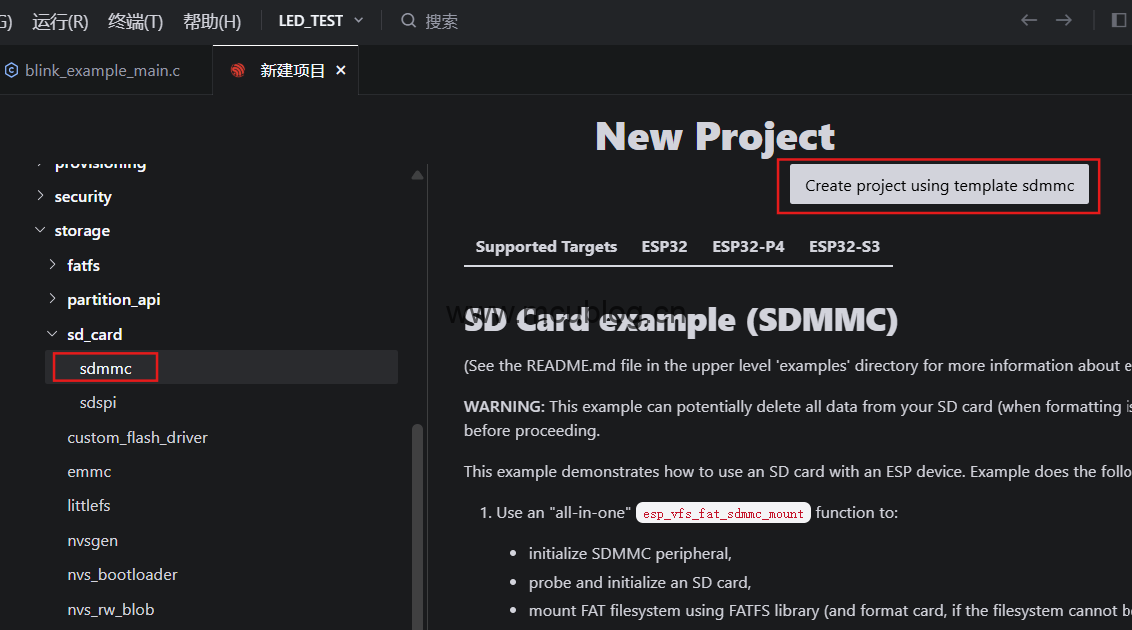Expand the fatfs folder
The height and width of the screenshot is (630, 1132).
[53, 265]
